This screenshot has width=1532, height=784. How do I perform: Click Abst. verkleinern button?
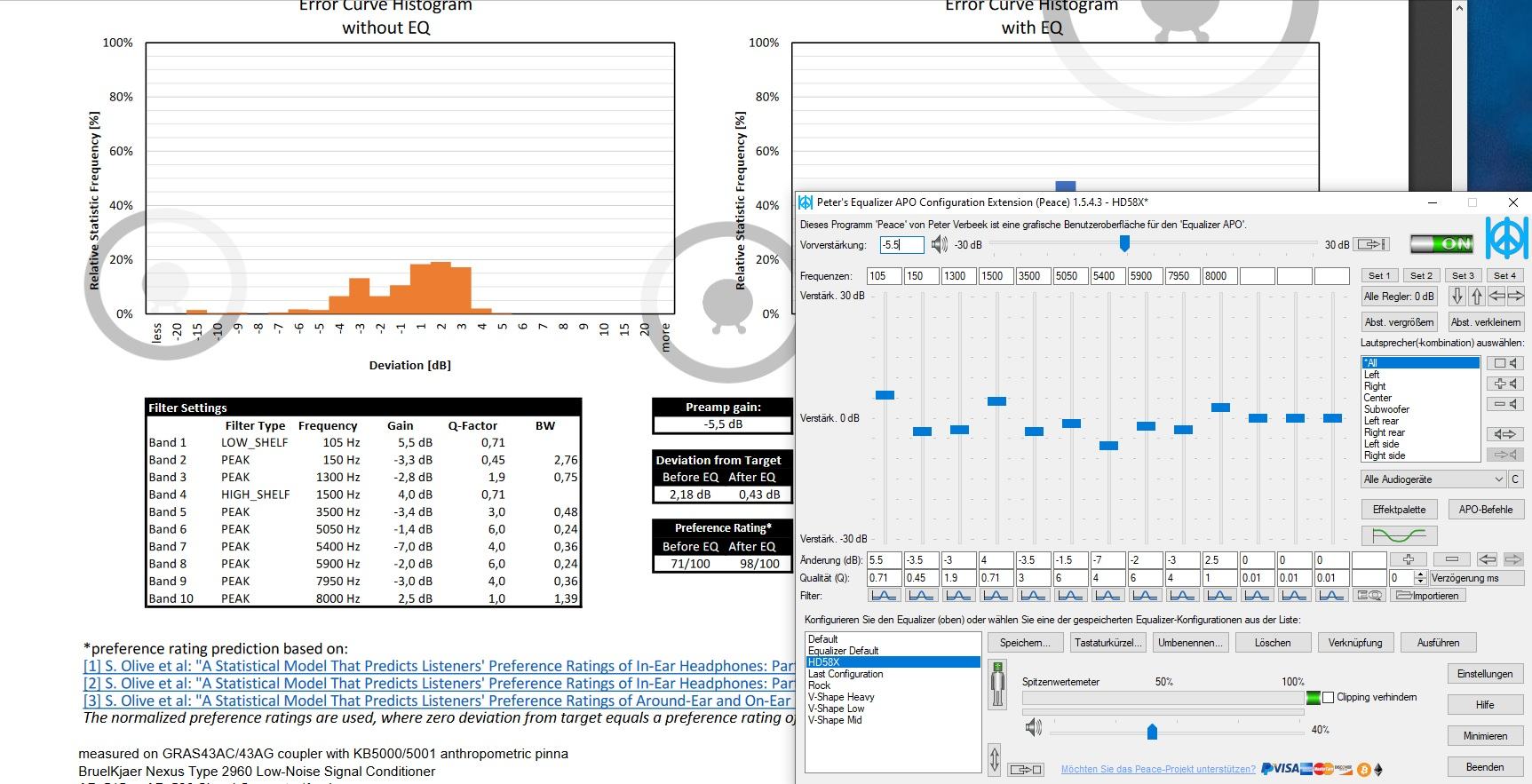pyautogui.click(x=1486, y=321)
